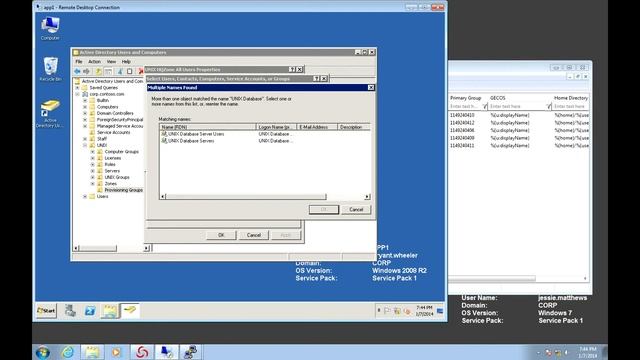Click the Up one level folder icon
The width and height of the screenshot is (640, 360).
pos(98,71)
